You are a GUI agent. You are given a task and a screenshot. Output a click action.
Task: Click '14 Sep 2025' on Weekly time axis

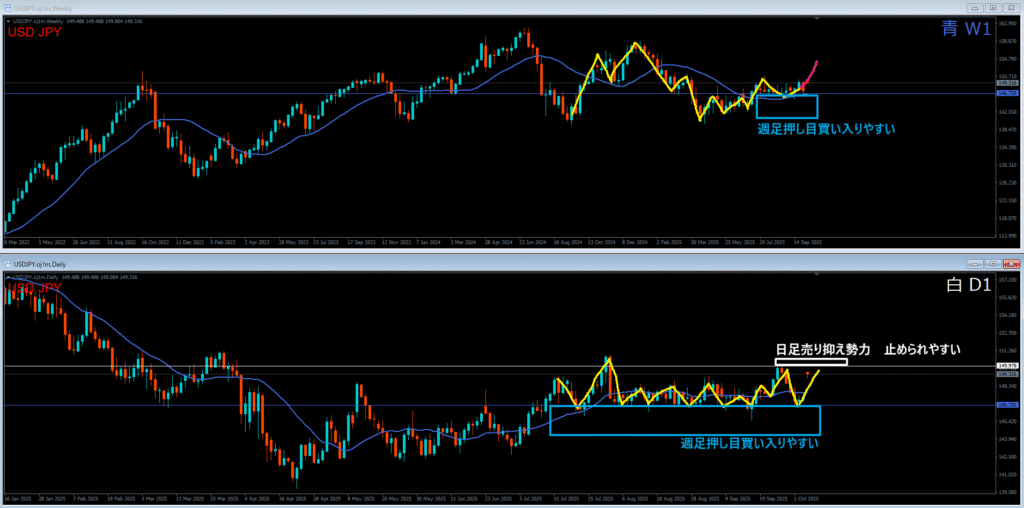(808, 242)
